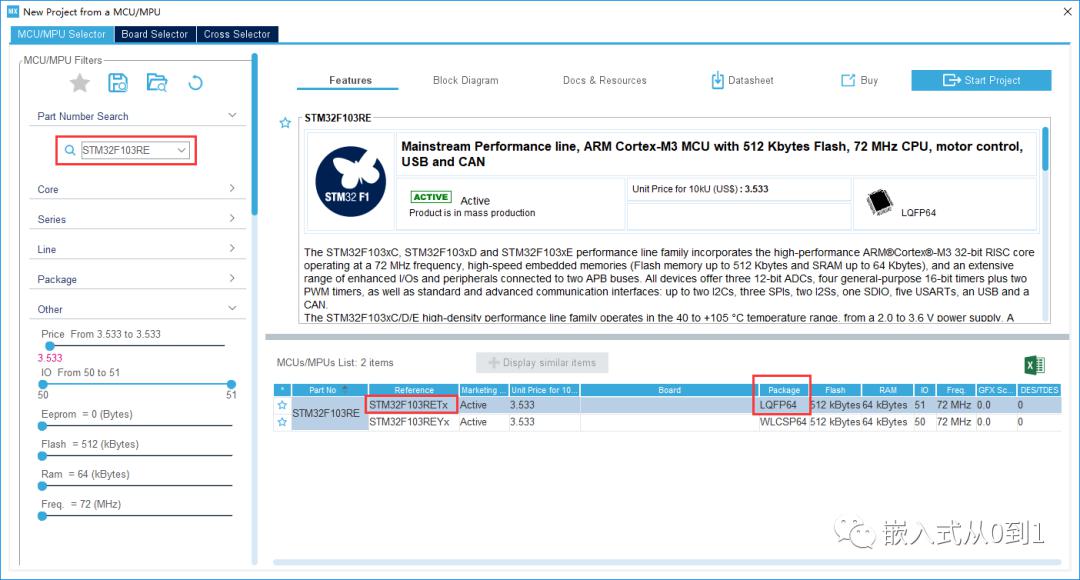Click the reset filters circular arrow icon

click(x=196, y=83)
